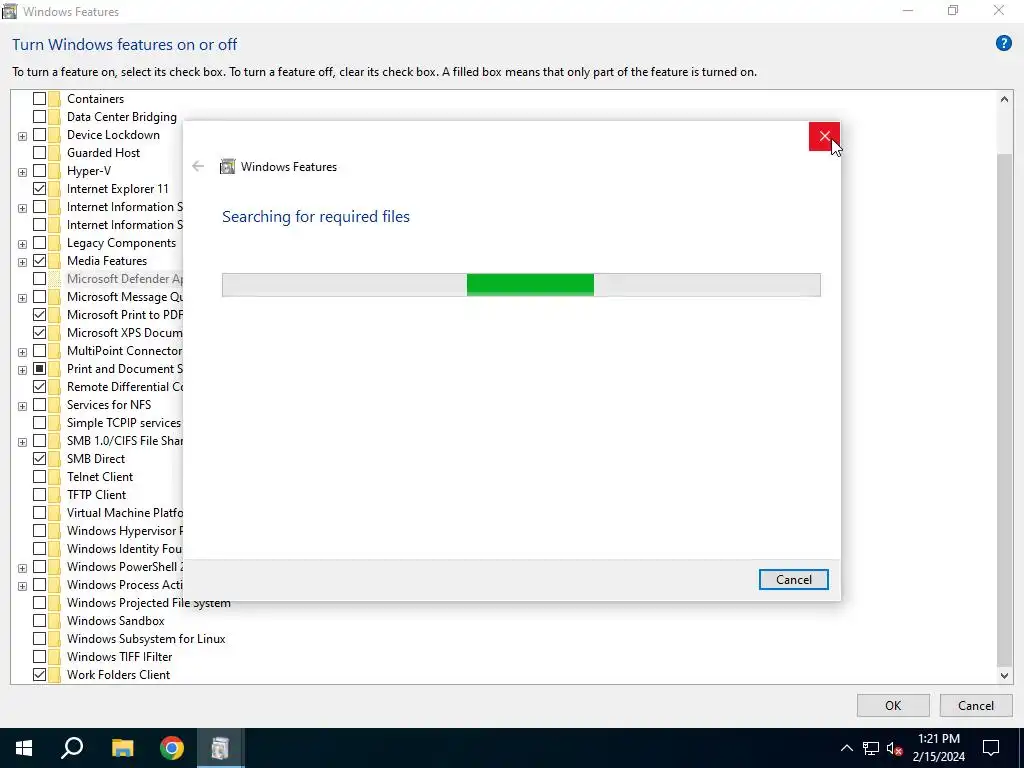Viewport: 1024px width, 768px height.
Task: Open the network status tray icon
Action: (871, 748)
